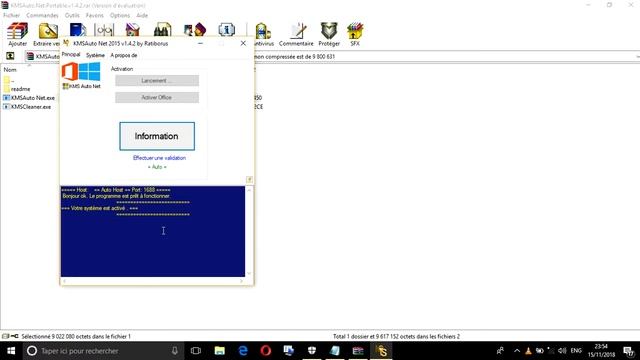Image resolution: width=640 pixels, height=360 pixels.
Task: Follow the Effectuer une validation link
Action: click(x=159, y=158)
